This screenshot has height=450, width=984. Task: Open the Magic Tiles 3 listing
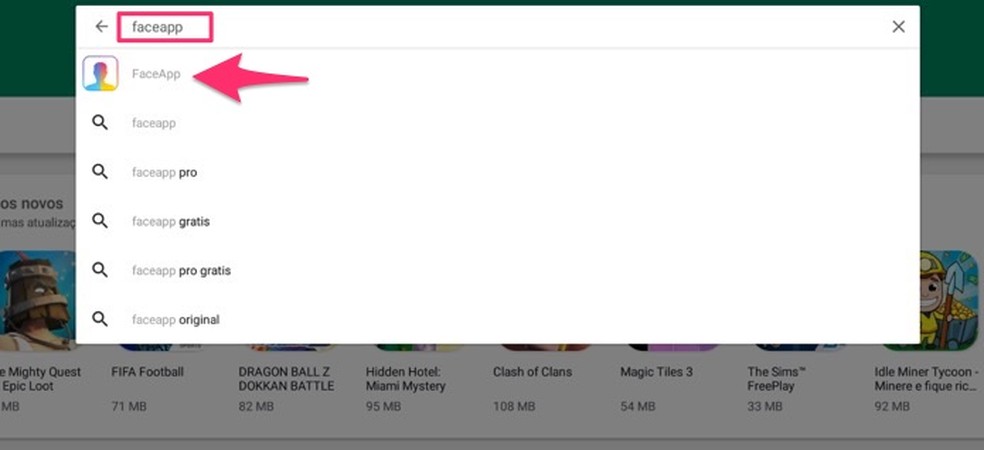(656, 372)
